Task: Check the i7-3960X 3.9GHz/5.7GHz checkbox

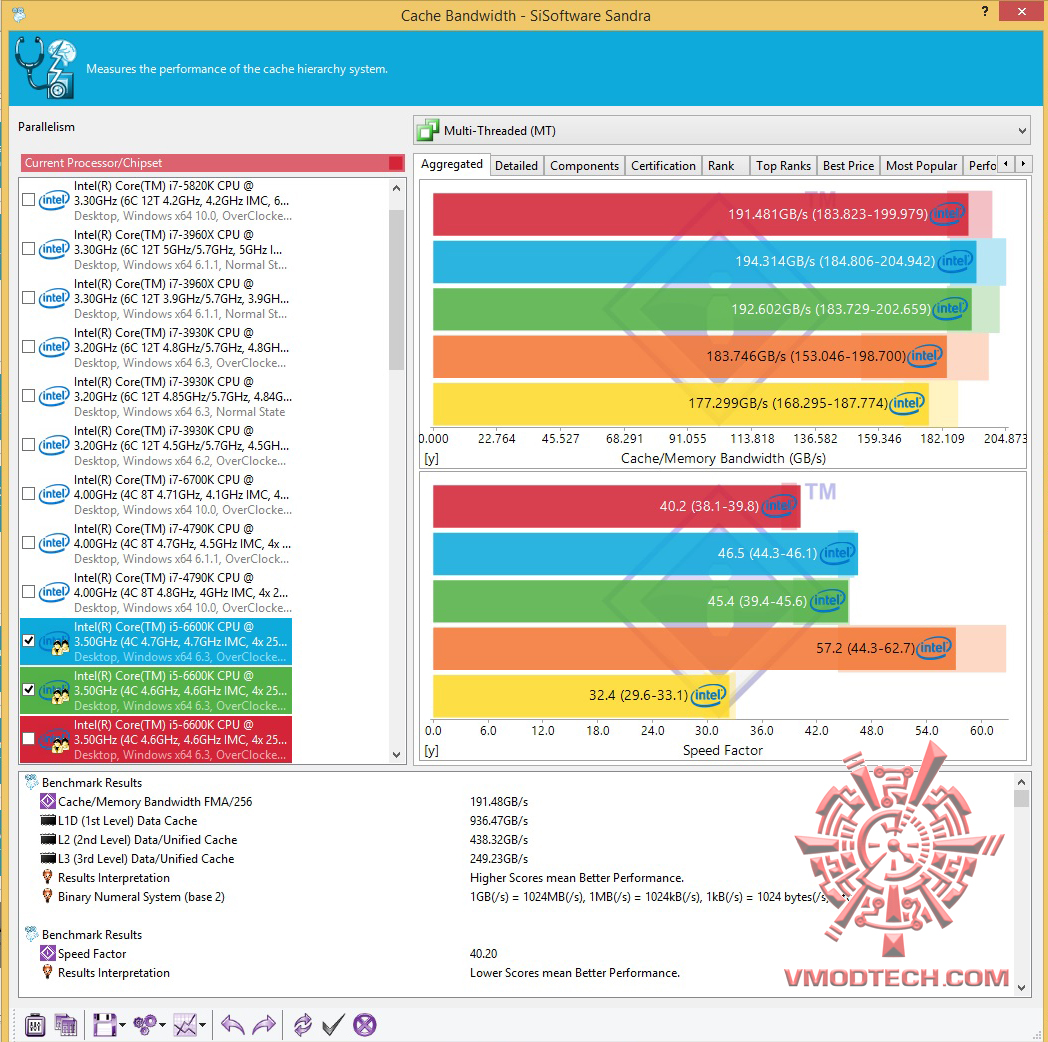Action: tap(28, 297)
